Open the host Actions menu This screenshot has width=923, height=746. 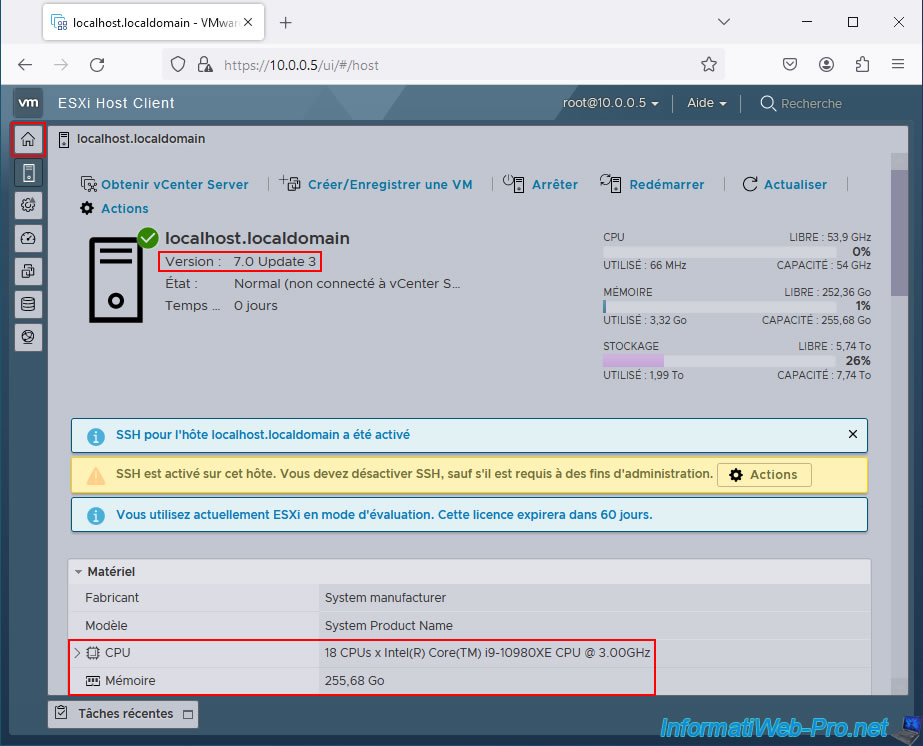[114, 208]
